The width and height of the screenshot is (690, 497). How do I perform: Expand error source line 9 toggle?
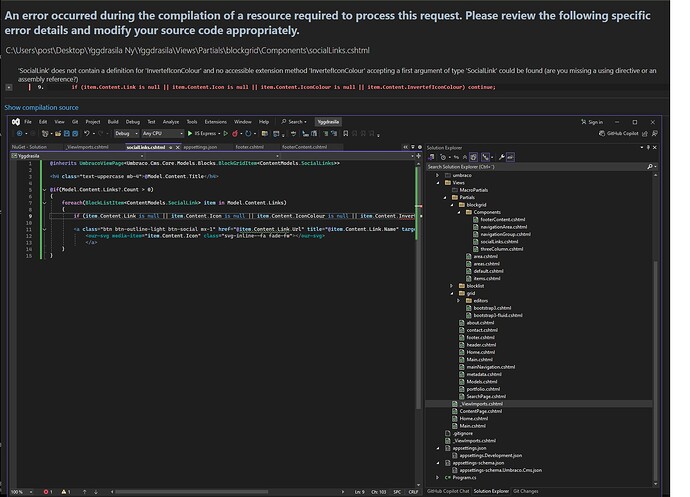pos(8,87)
